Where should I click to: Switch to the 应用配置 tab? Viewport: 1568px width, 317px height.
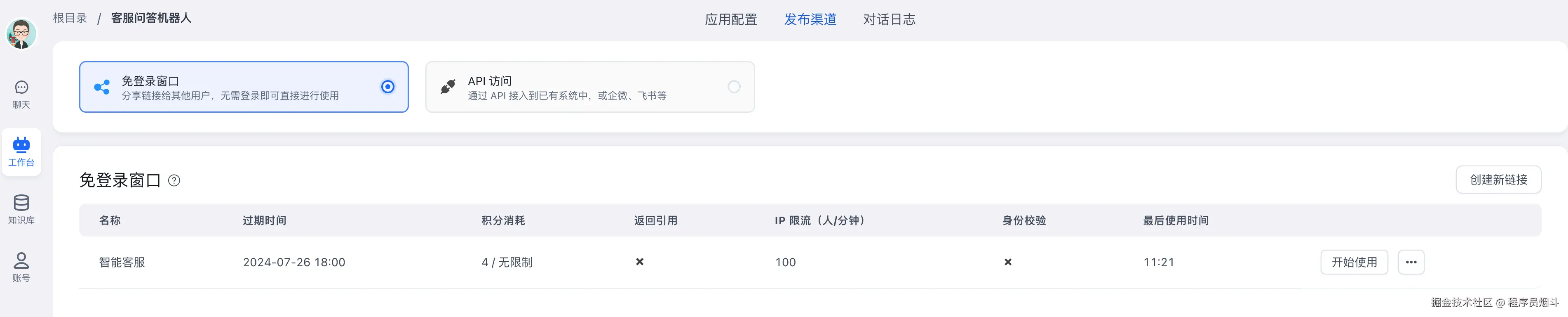pyautogui.click(x=730, y=19)
